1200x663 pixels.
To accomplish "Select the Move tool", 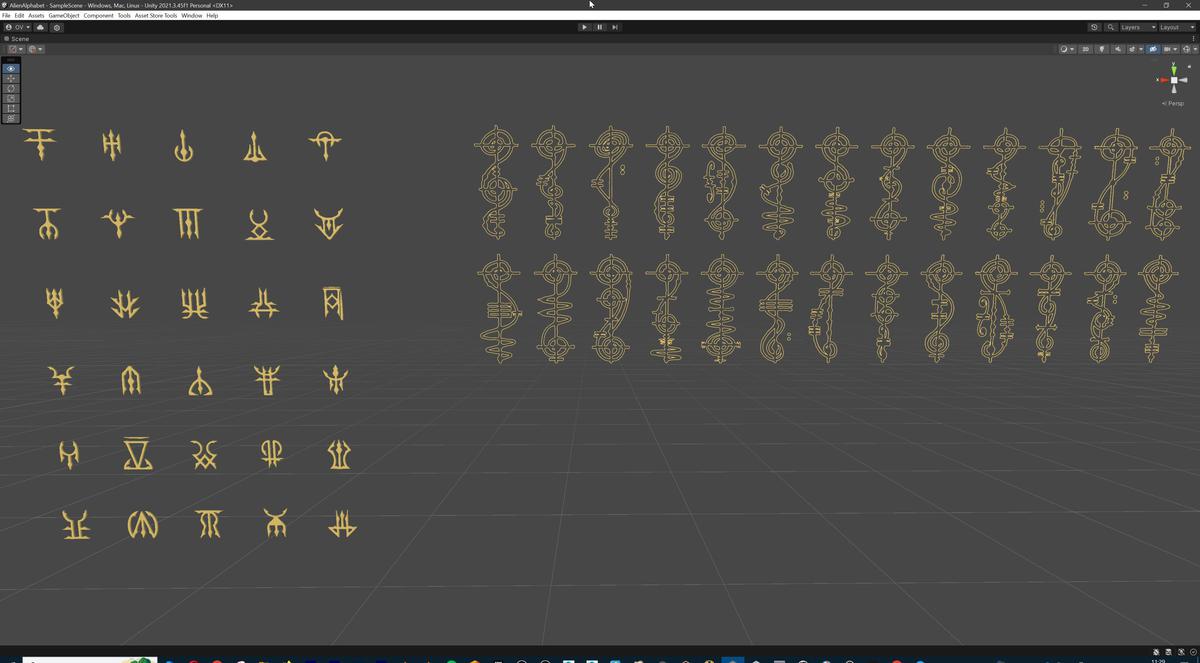I will (x=10, y=78).
